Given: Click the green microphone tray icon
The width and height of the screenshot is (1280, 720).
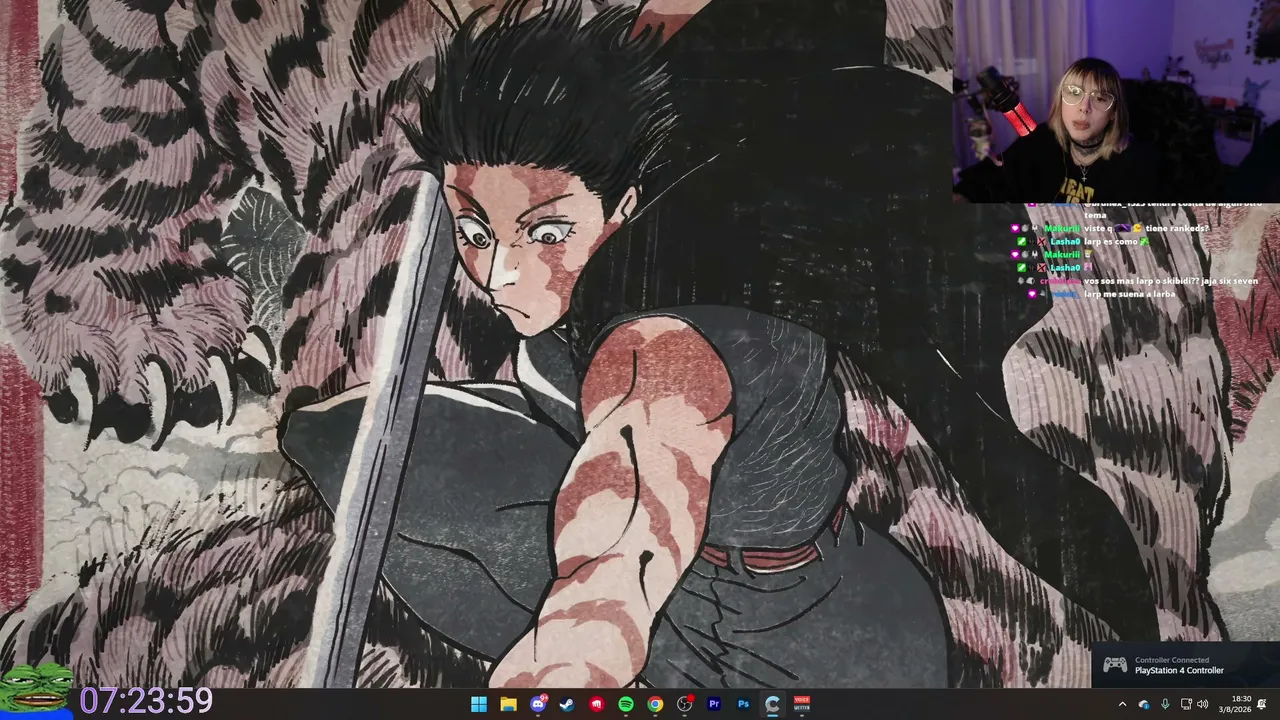Looking at the screenshot, I should point(1165,704).
